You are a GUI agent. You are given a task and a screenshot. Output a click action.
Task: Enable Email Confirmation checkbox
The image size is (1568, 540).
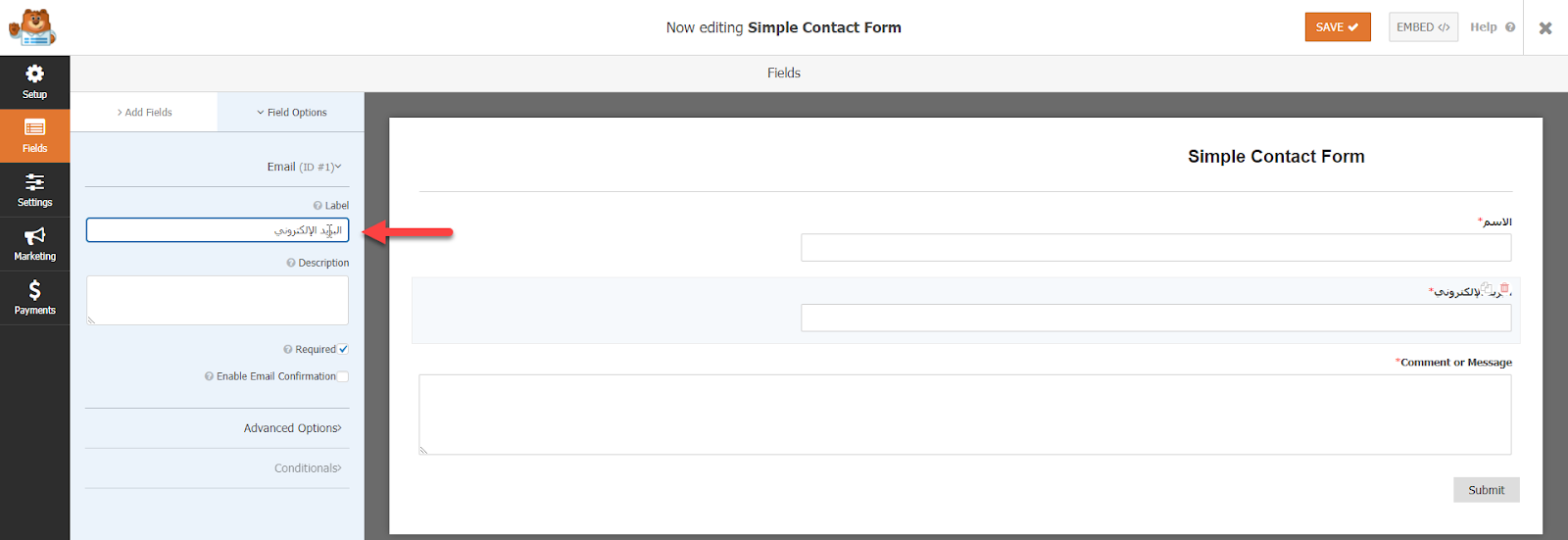coord(343,376)
